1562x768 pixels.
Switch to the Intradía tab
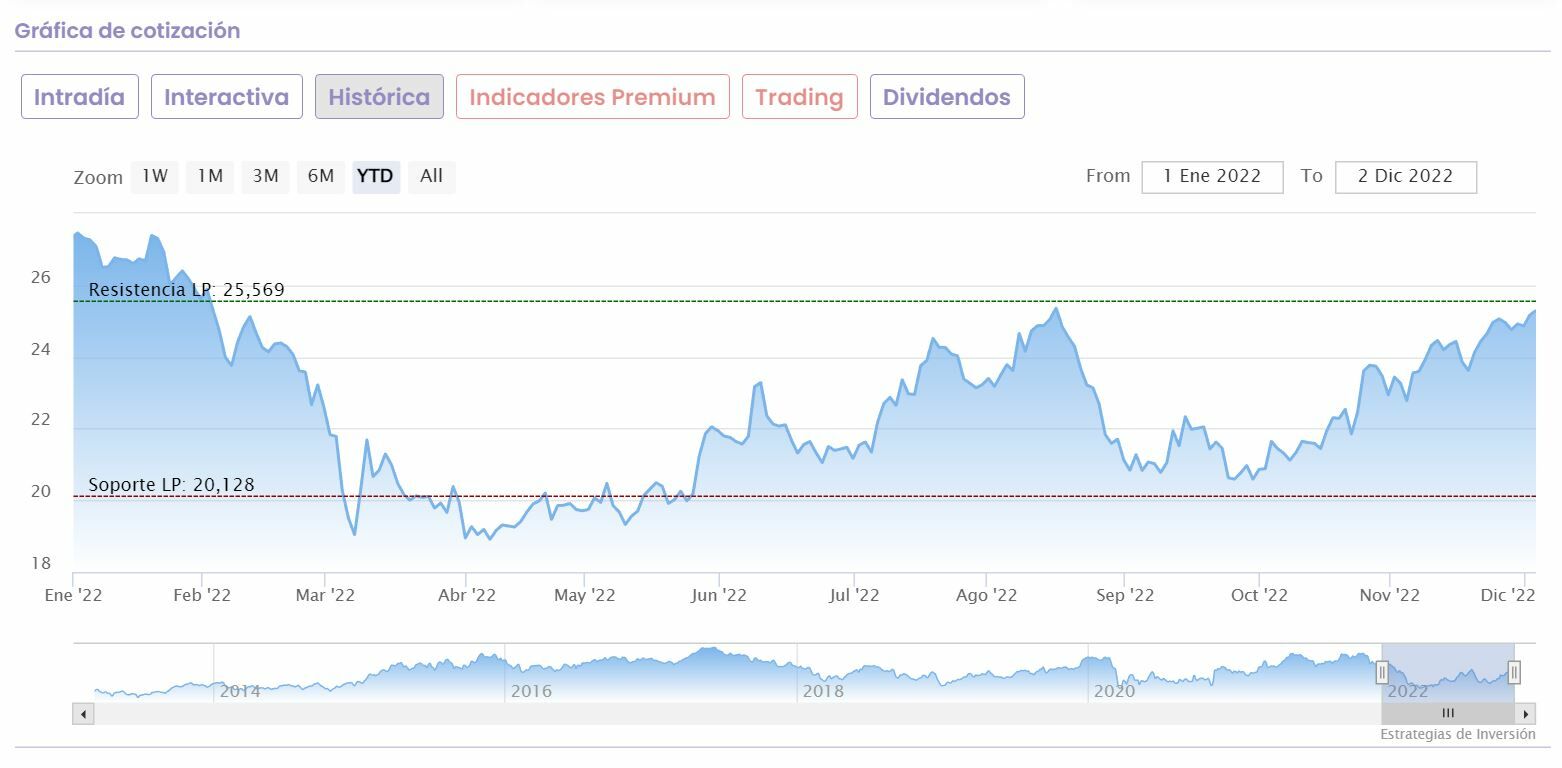(x=80, y=97)
